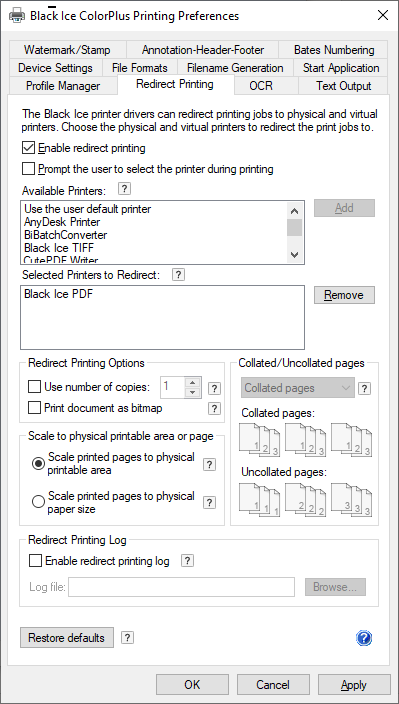
Task: Switch to the OCR tab
Action: point(261,86)
